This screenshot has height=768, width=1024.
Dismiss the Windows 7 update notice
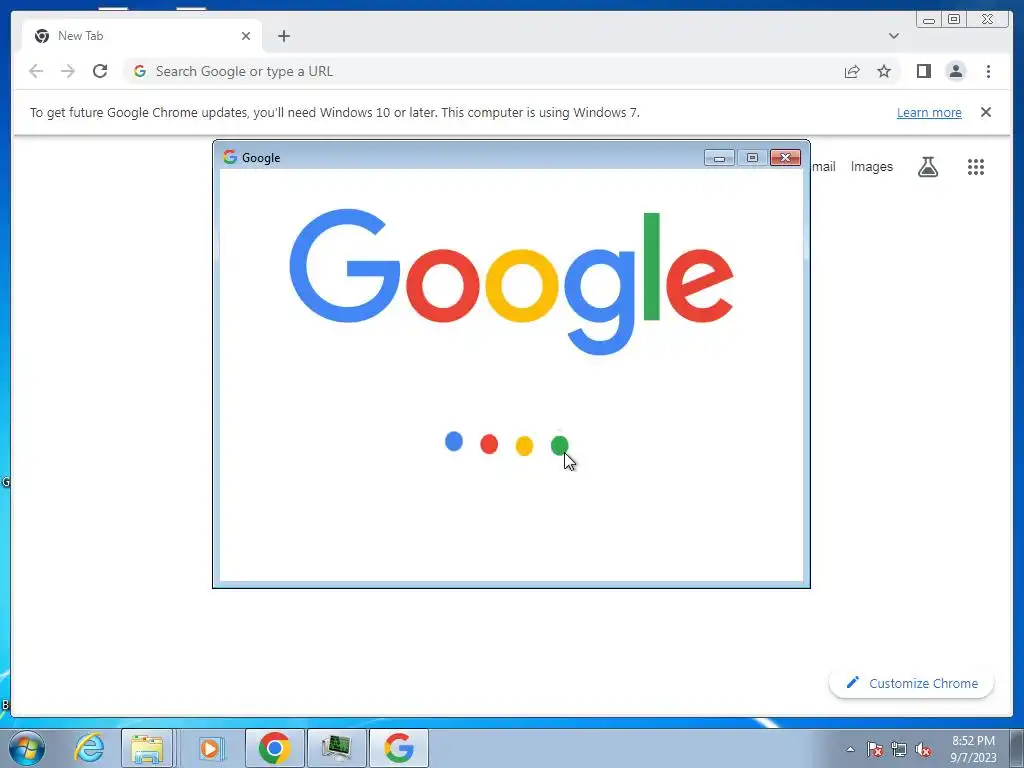(985, 112)
